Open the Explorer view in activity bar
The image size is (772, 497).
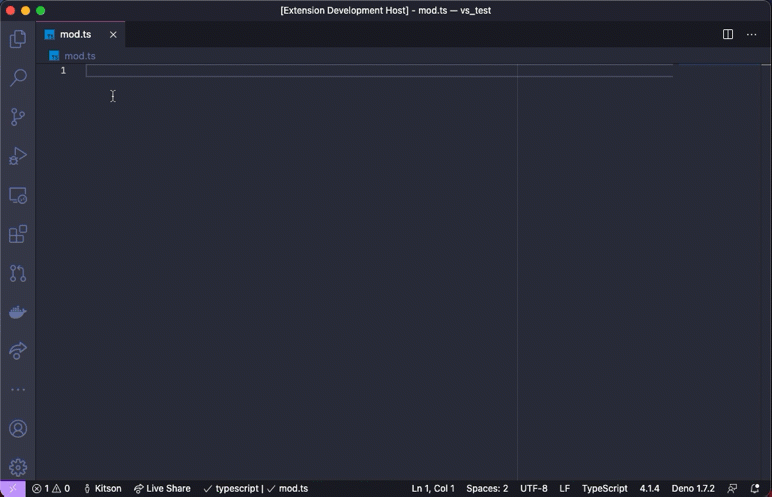[18, 39]
